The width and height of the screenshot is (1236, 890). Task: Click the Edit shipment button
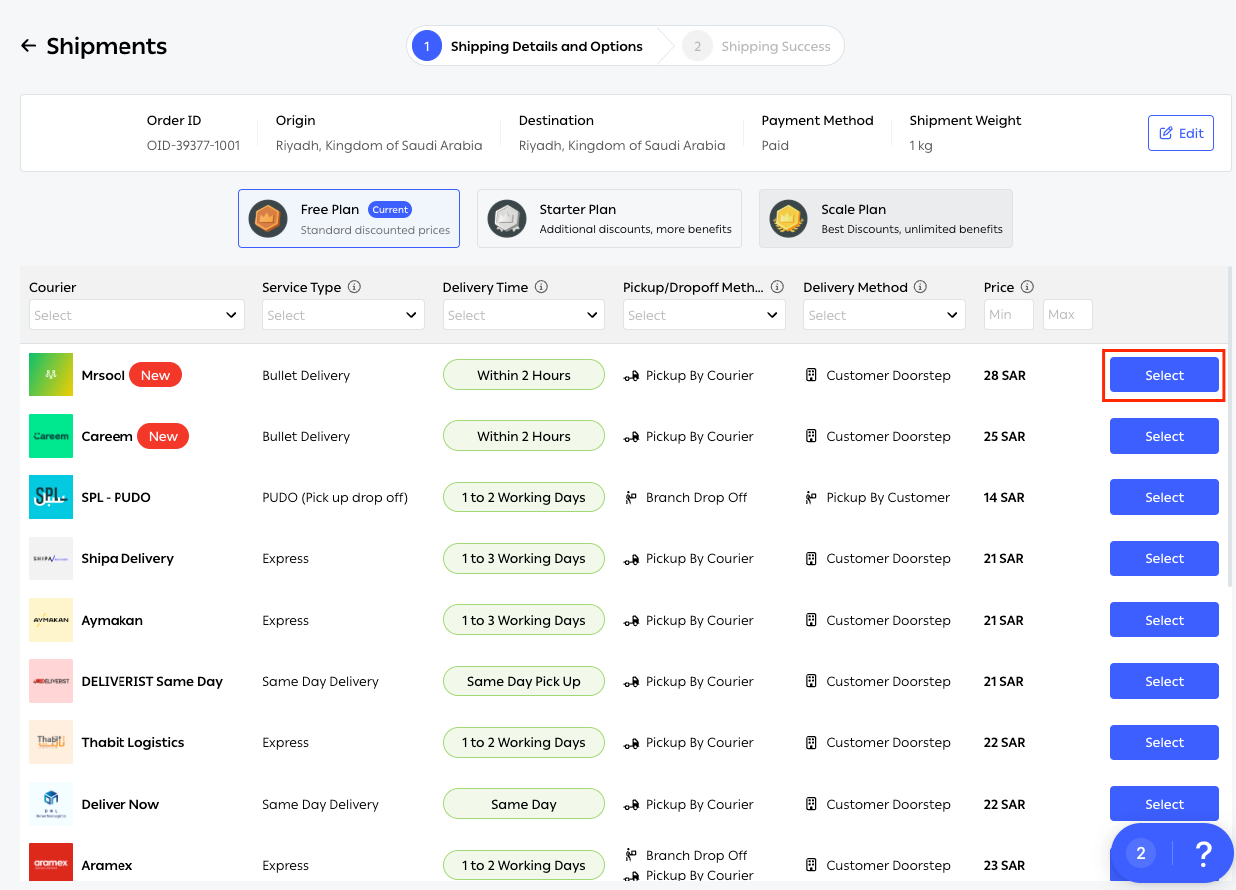(1181, 133)
